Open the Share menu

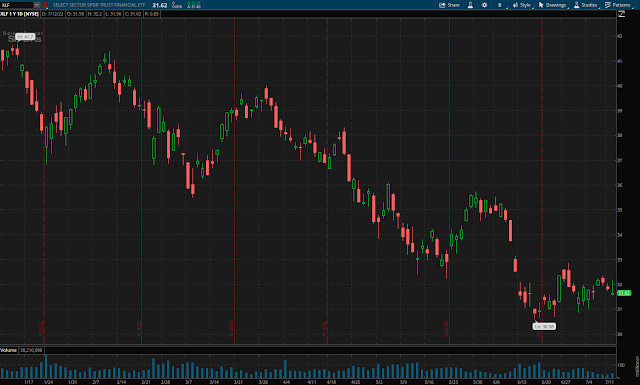pos(449,5)
